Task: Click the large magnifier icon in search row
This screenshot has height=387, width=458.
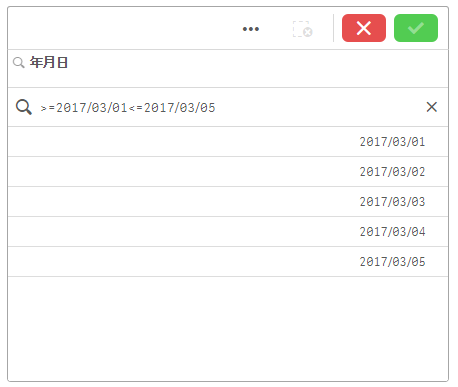Action: coord(24,107)
